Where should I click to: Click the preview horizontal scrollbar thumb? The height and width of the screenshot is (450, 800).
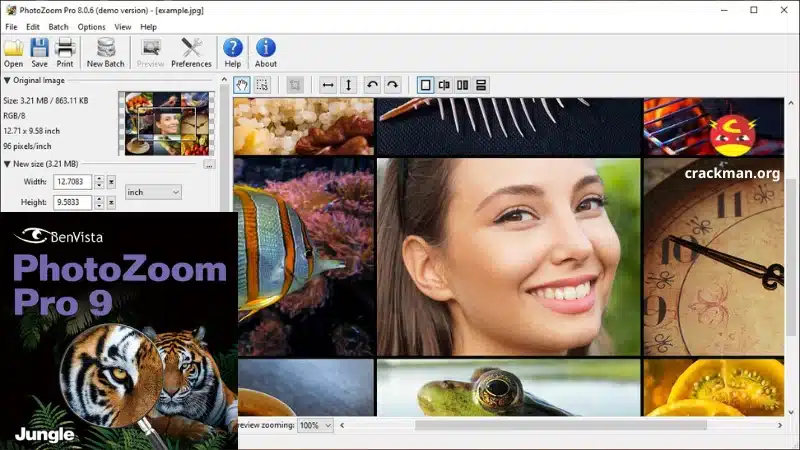[x=561, y=425]
